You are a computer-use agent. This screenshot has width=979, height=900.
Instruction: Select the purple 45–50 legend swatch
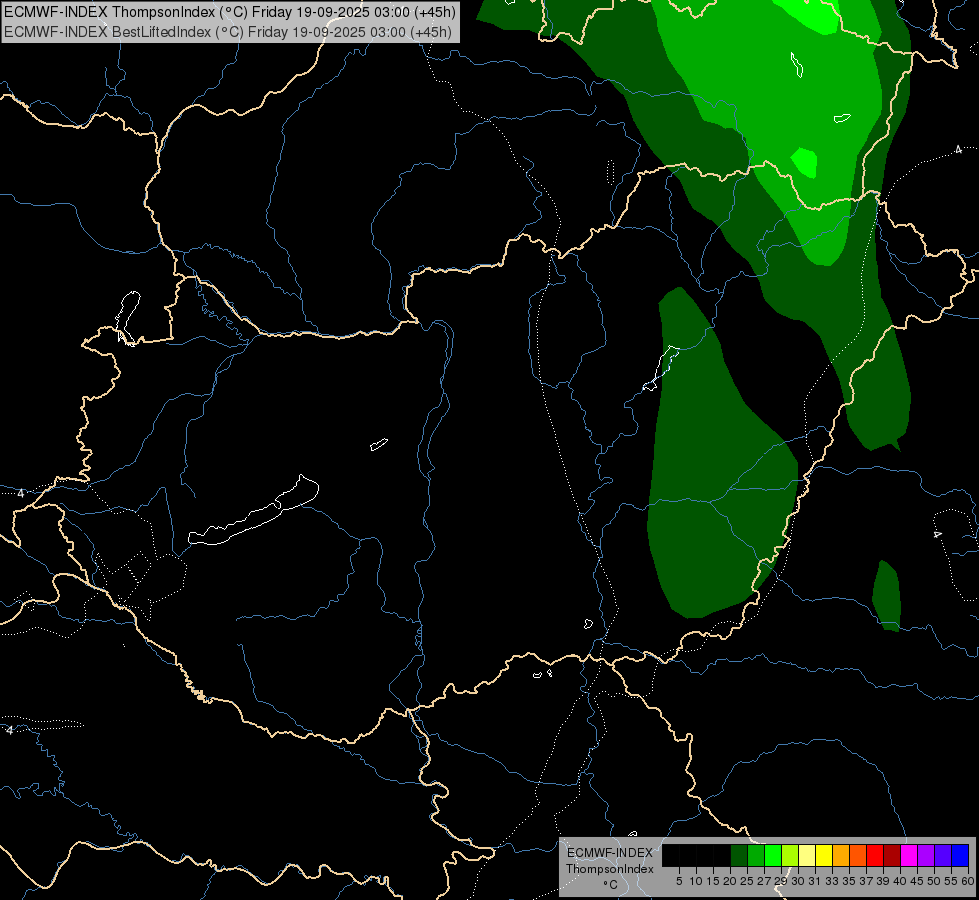point(927,855)
